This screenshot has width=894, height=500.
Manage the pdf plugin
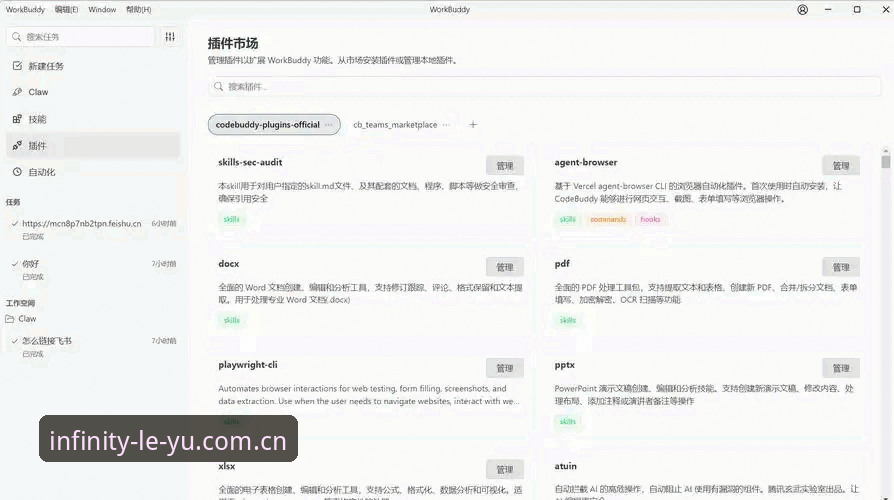[x=841, y=267]
